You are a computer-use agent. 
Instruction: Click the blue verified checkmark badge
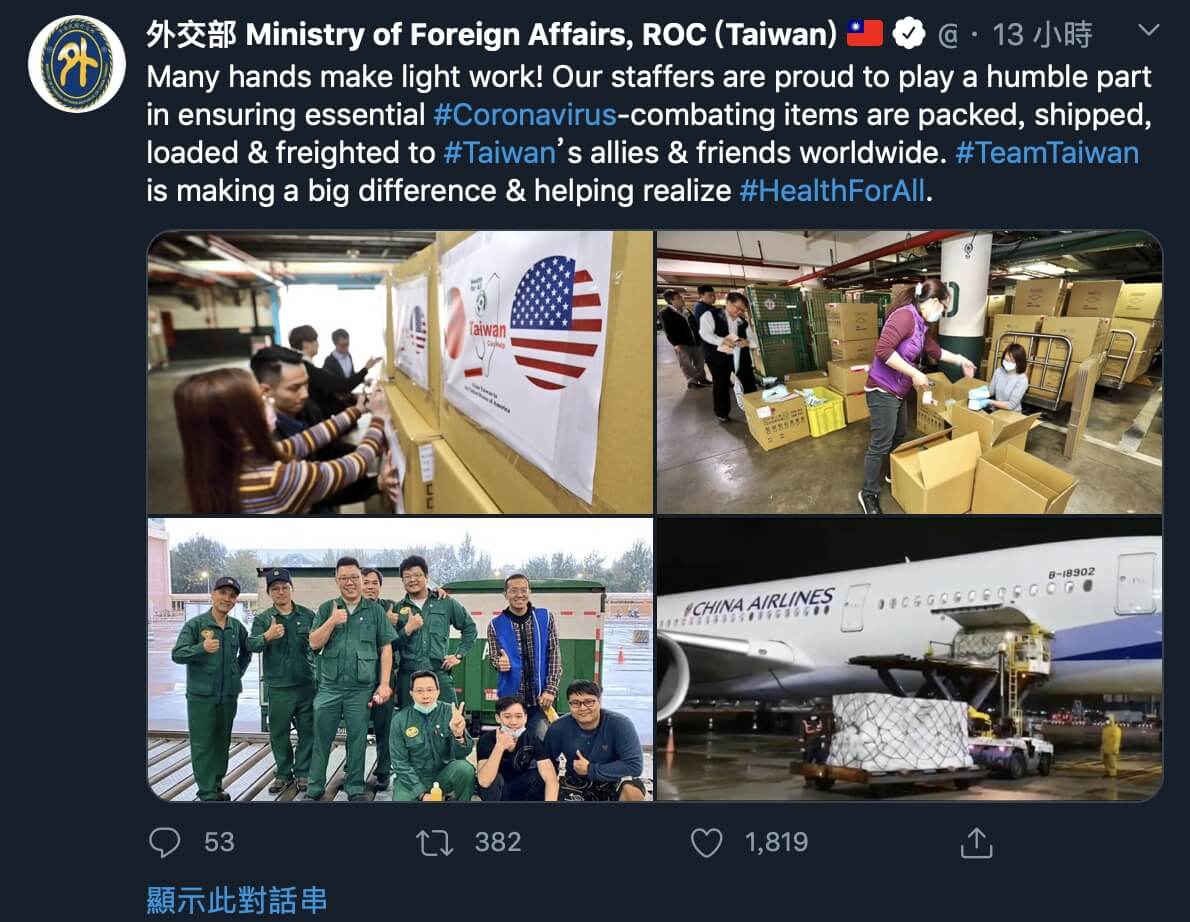(908, 34)
